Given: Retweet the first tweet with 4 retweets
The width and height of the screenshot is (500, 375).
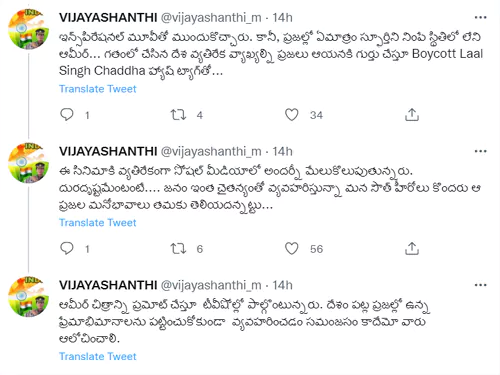Looking at the screenshot, I should click(178, 115).
